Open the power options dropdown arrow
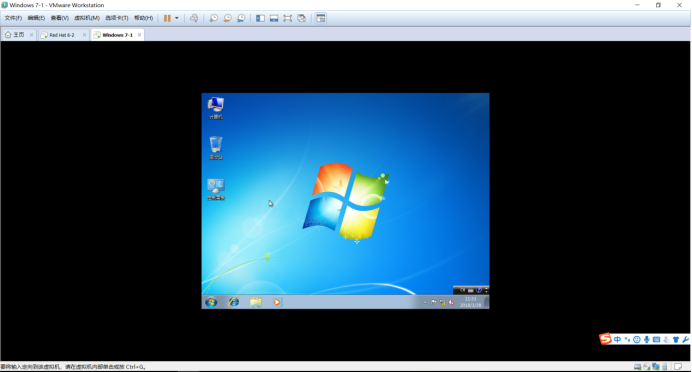The height and width of the screenshot is (372, 692). click(x=177, y=18)
